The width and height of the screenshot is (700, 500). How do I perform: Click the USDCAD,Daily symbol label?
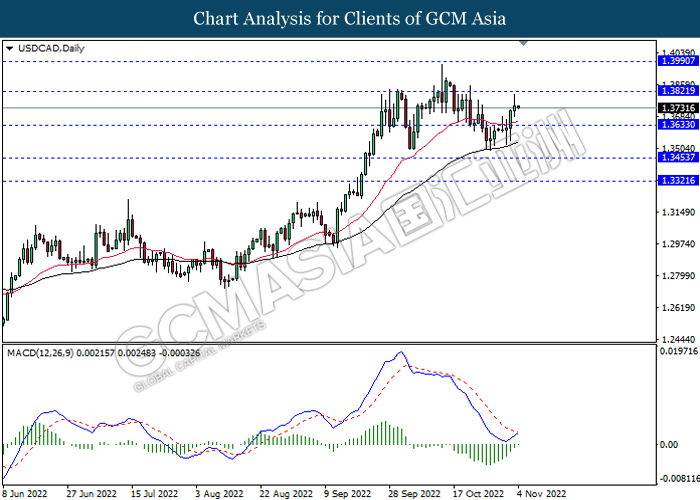pyautogui.click(x=51, y=49)
